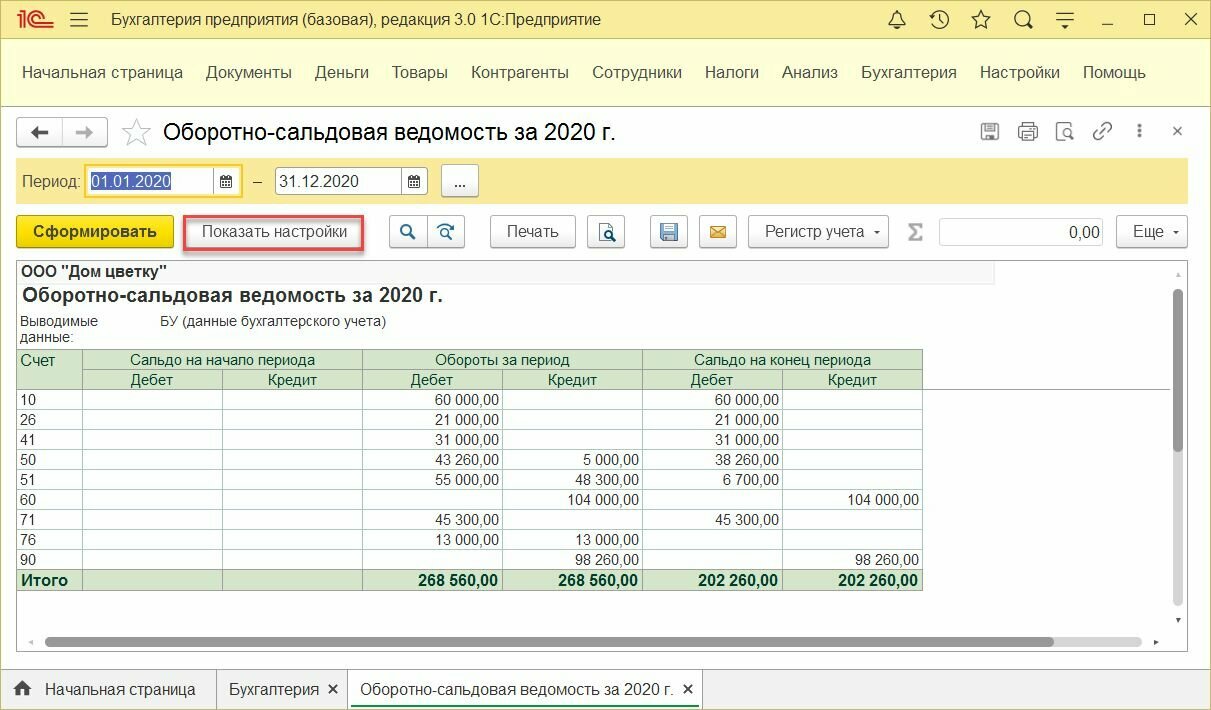Open Деньги menu section
Image resolution: width=1211 pixels, height=710 pixels.
(342, 72)
